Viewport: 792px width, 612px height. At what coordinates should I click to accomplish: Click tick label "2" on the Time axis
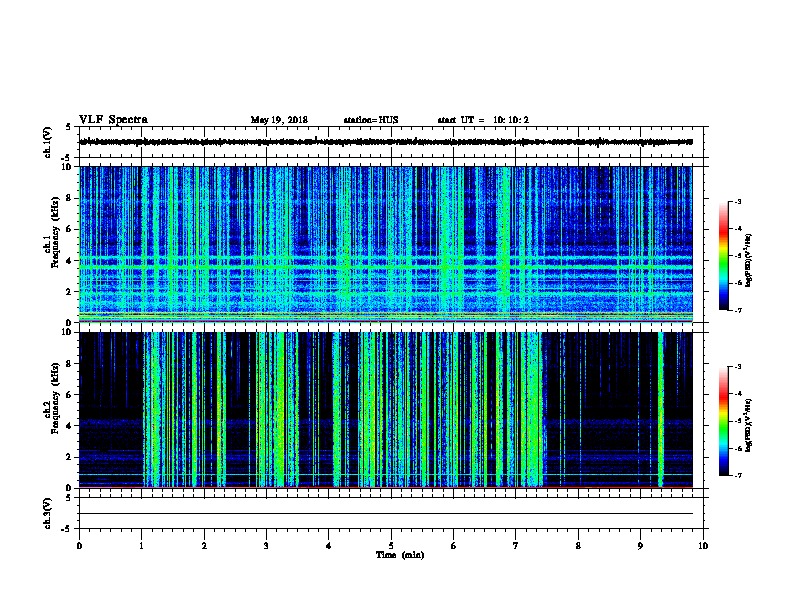[204, 546]
